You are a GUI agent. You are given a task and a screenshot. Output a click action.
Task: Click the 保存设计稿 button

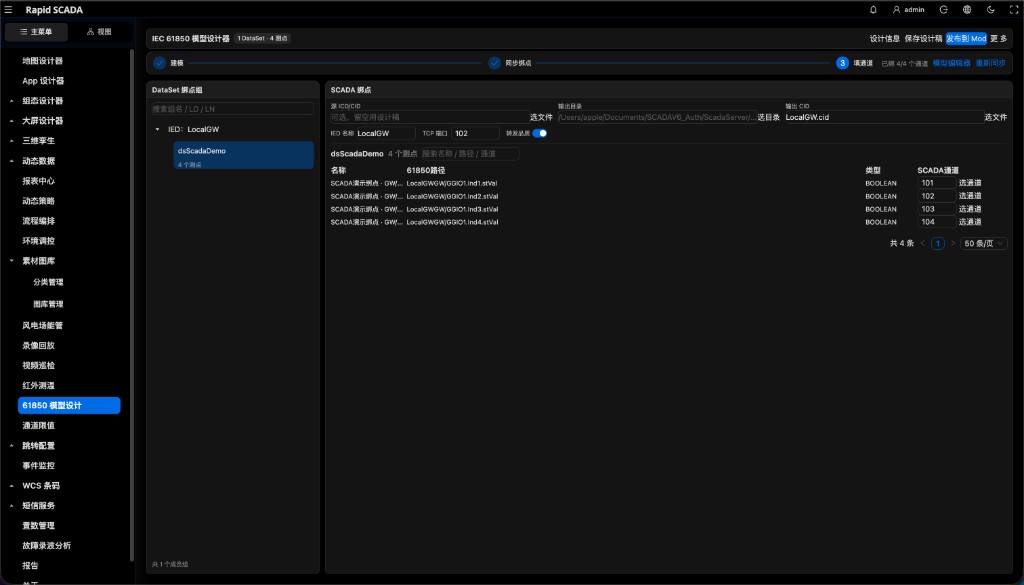click(x=923, y=39)
